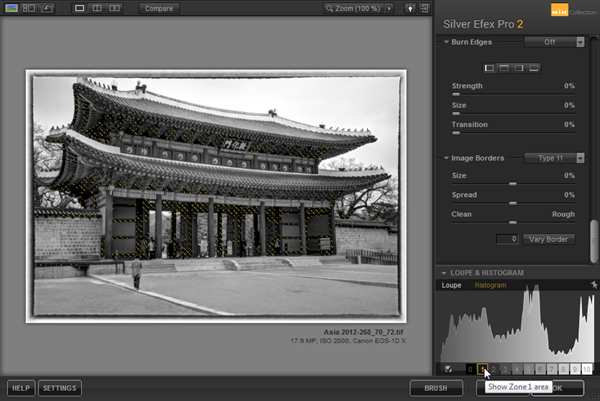Click the Compare button

[x=158, y=8]
